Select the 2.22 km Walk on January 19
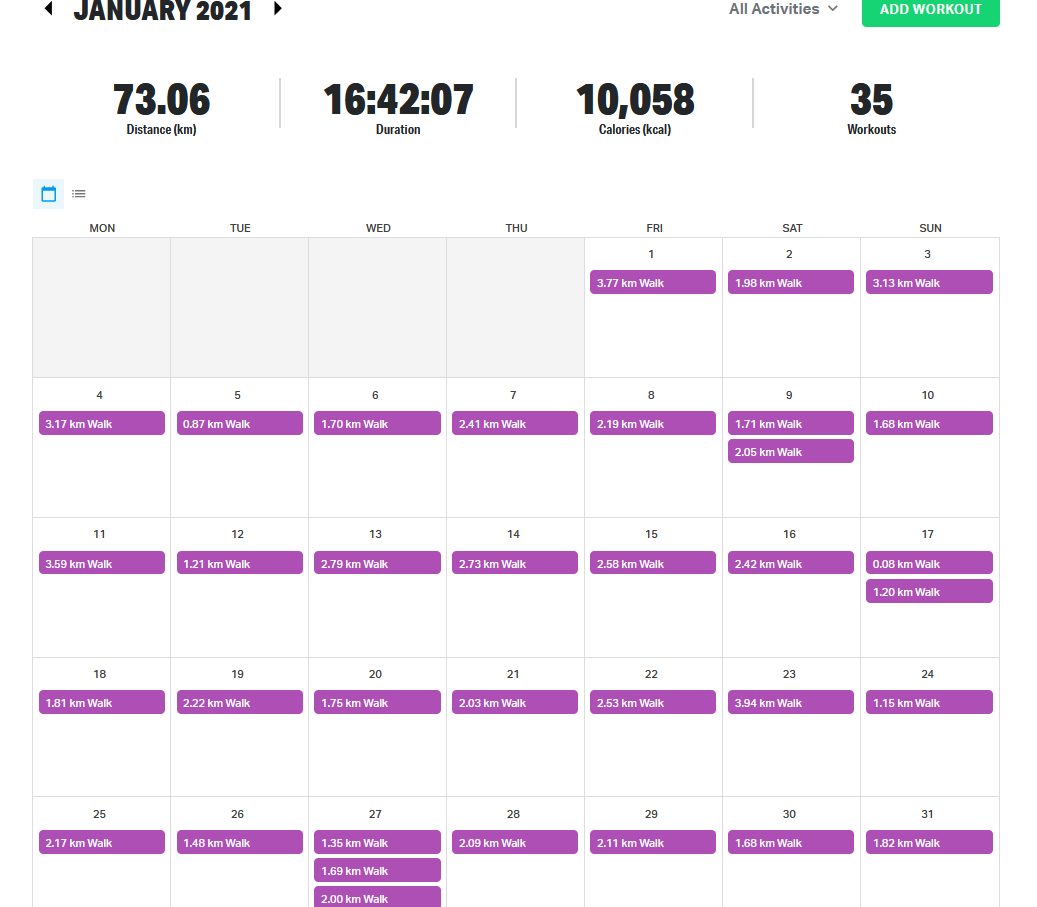 [x=239, y=703]
